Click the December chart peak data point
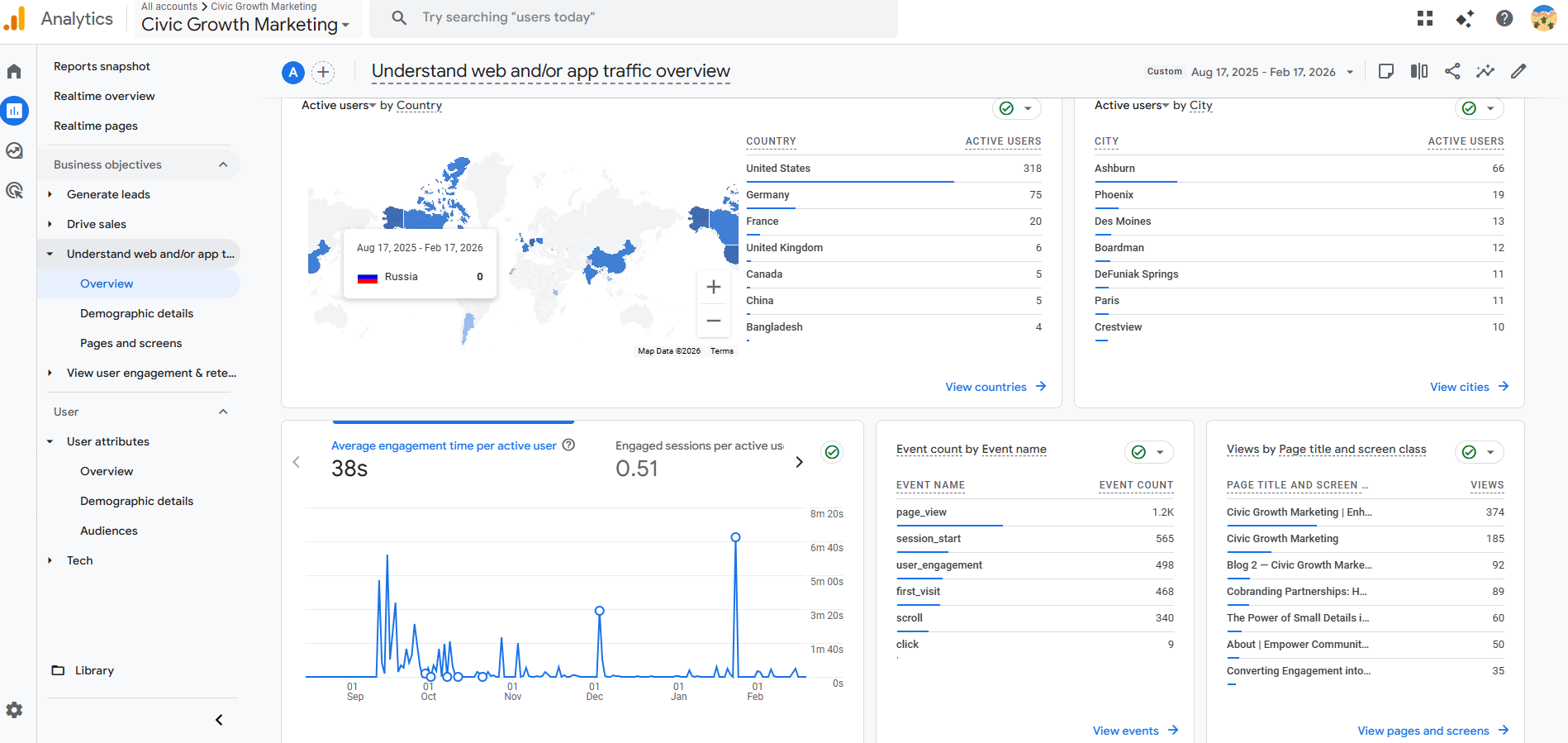The image size is (1568, 743). coord(600,611)
